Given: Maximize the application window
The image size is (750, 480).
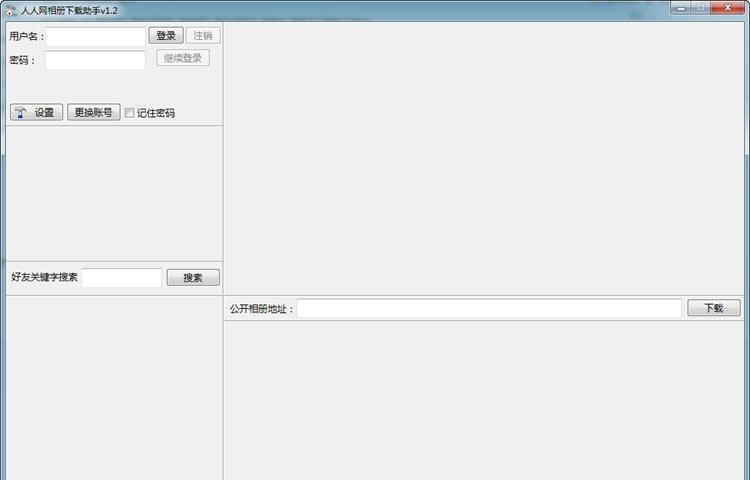Looking at the screenshot, I should point(701,8).
